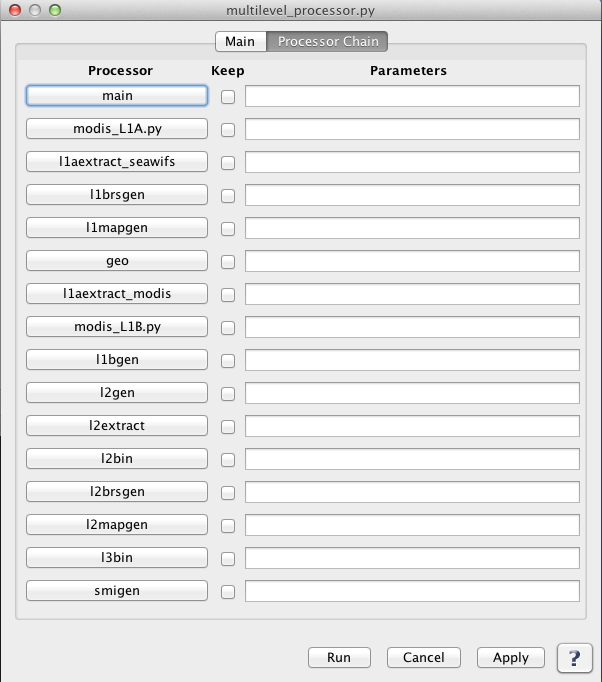
Task: Toggle Keep checkbox for l1aextract_seawifs
Action: coord(228,163)
